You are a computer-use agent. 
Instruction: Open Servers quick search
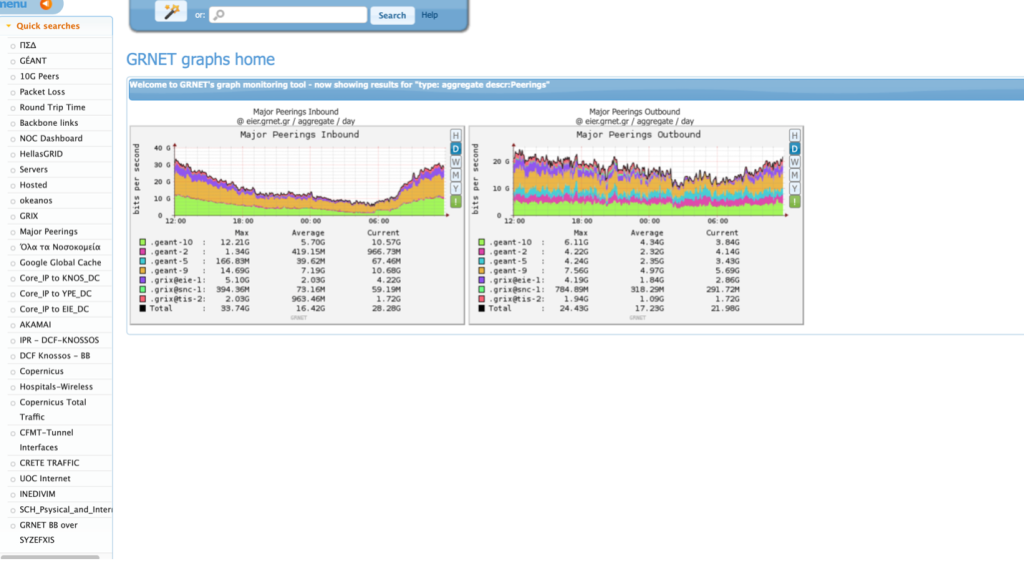point(33,170)
